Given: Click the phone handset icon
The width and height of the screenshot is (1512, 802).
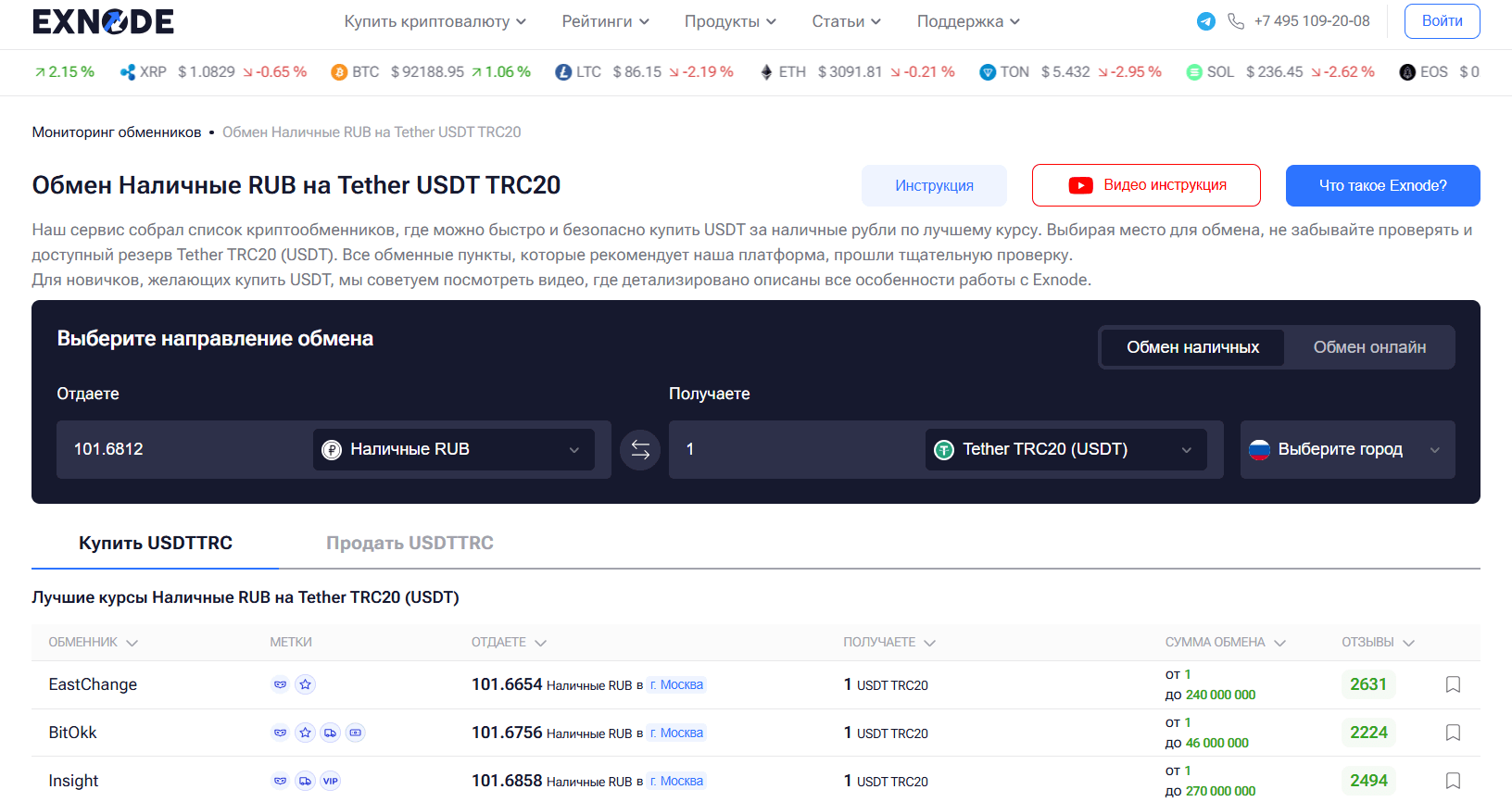Looking at the screenshot, I should 1236,21.
